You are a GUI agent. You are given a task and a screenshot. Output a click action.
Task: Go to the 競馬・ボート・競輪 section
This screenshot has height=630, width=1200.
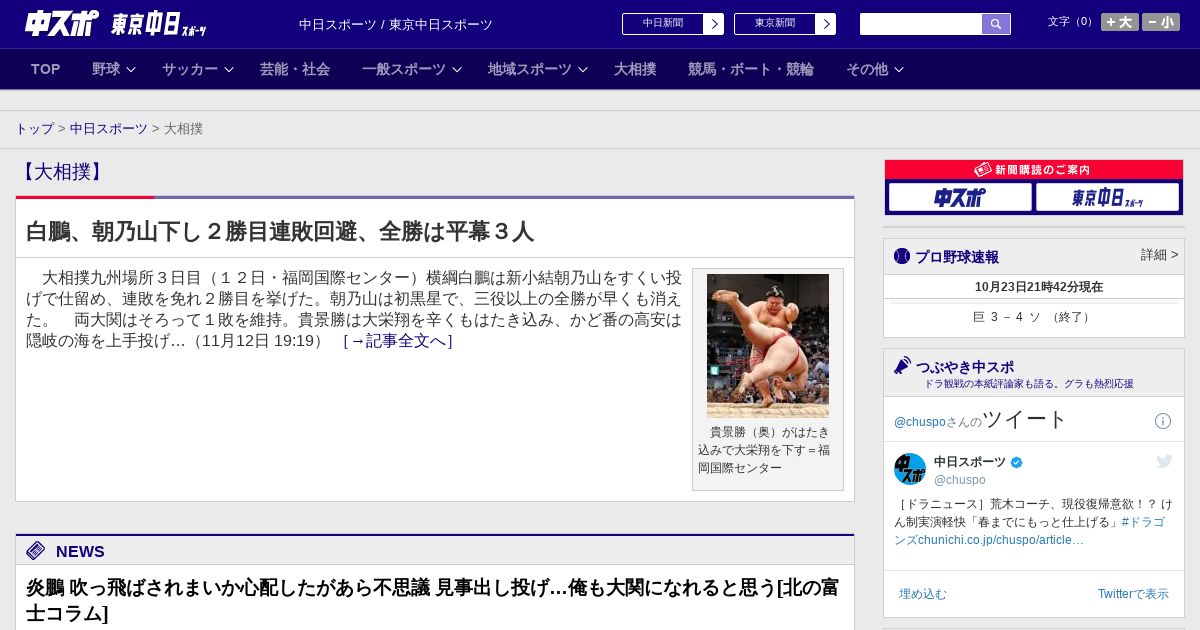(x=751, y=69)
